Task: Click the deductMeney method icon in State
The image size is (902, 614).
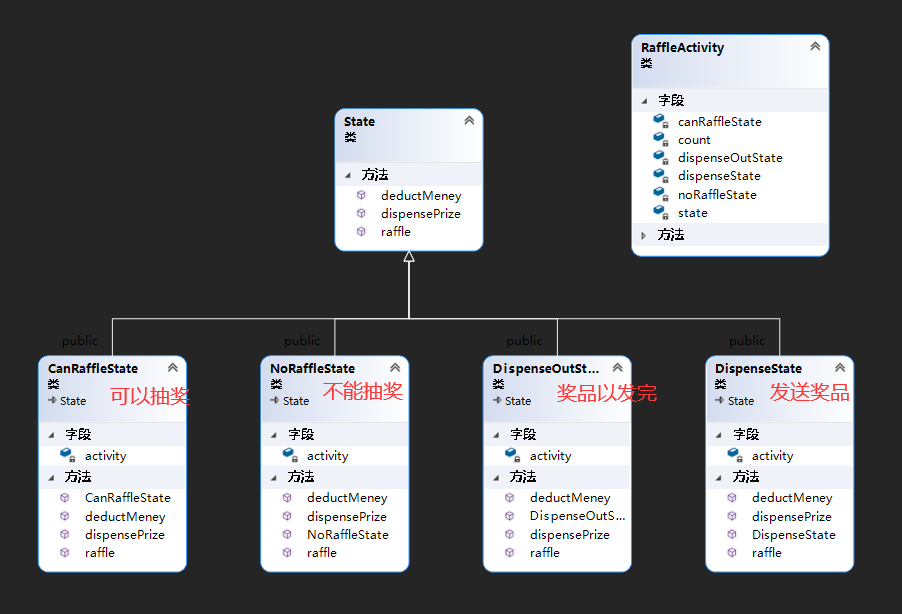Action: coord(361,195)
